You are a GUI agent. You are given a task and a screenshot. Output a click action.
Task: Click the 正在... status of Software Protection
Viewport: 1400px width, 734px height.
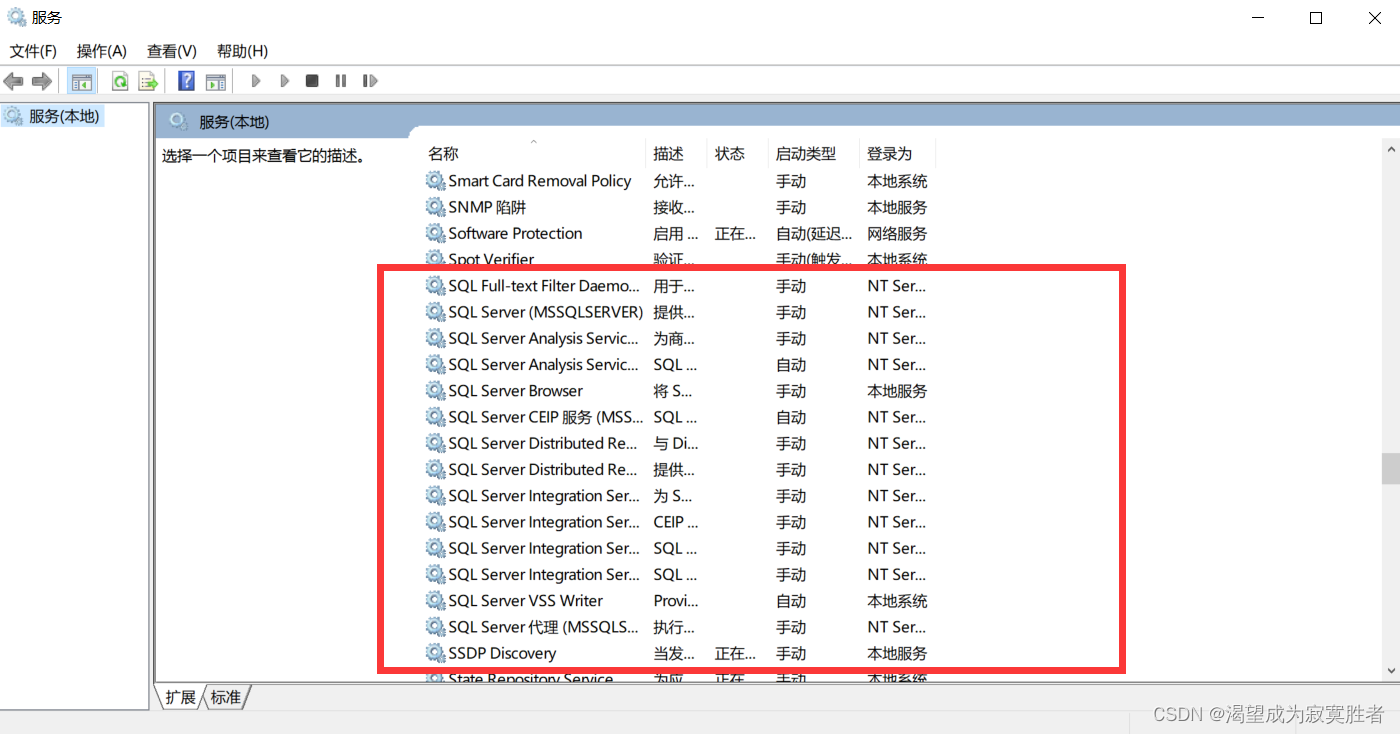click(735, 233)
